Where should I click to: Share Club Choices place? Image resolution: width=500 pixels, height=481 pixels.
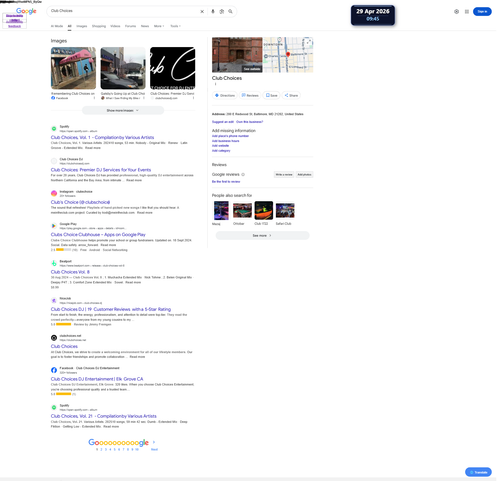(291, 95)
